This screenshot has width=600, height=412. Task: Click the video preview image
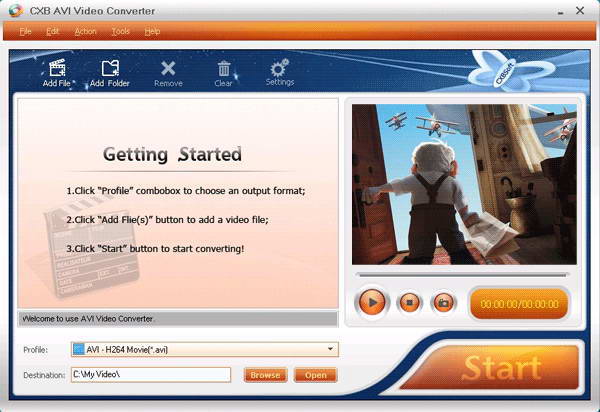point(464,184)
